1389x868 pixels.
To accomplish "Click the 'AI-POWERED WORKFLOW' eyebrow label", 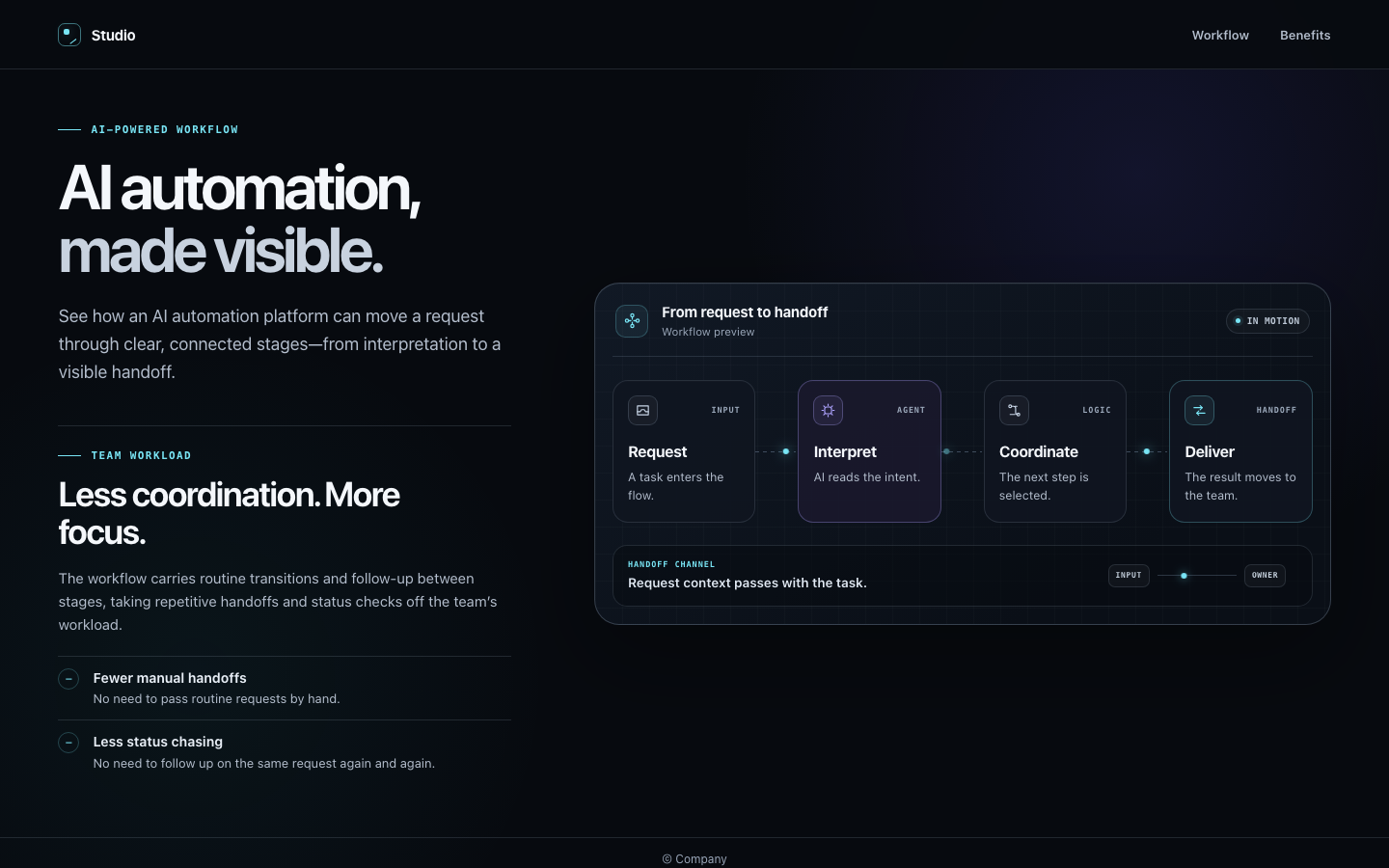I will click(165, 129).
